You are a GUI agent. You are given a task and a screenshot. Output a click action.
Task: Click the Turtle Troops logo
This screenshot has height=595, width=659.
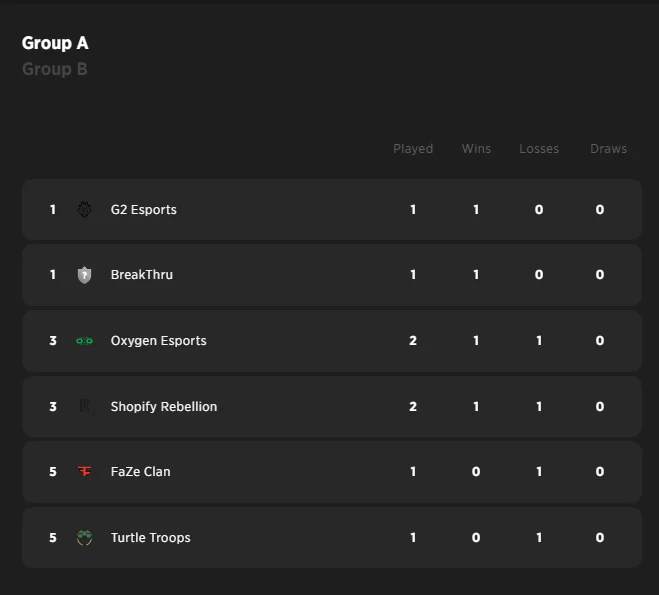pyautogui.click(x=84, y=537)
